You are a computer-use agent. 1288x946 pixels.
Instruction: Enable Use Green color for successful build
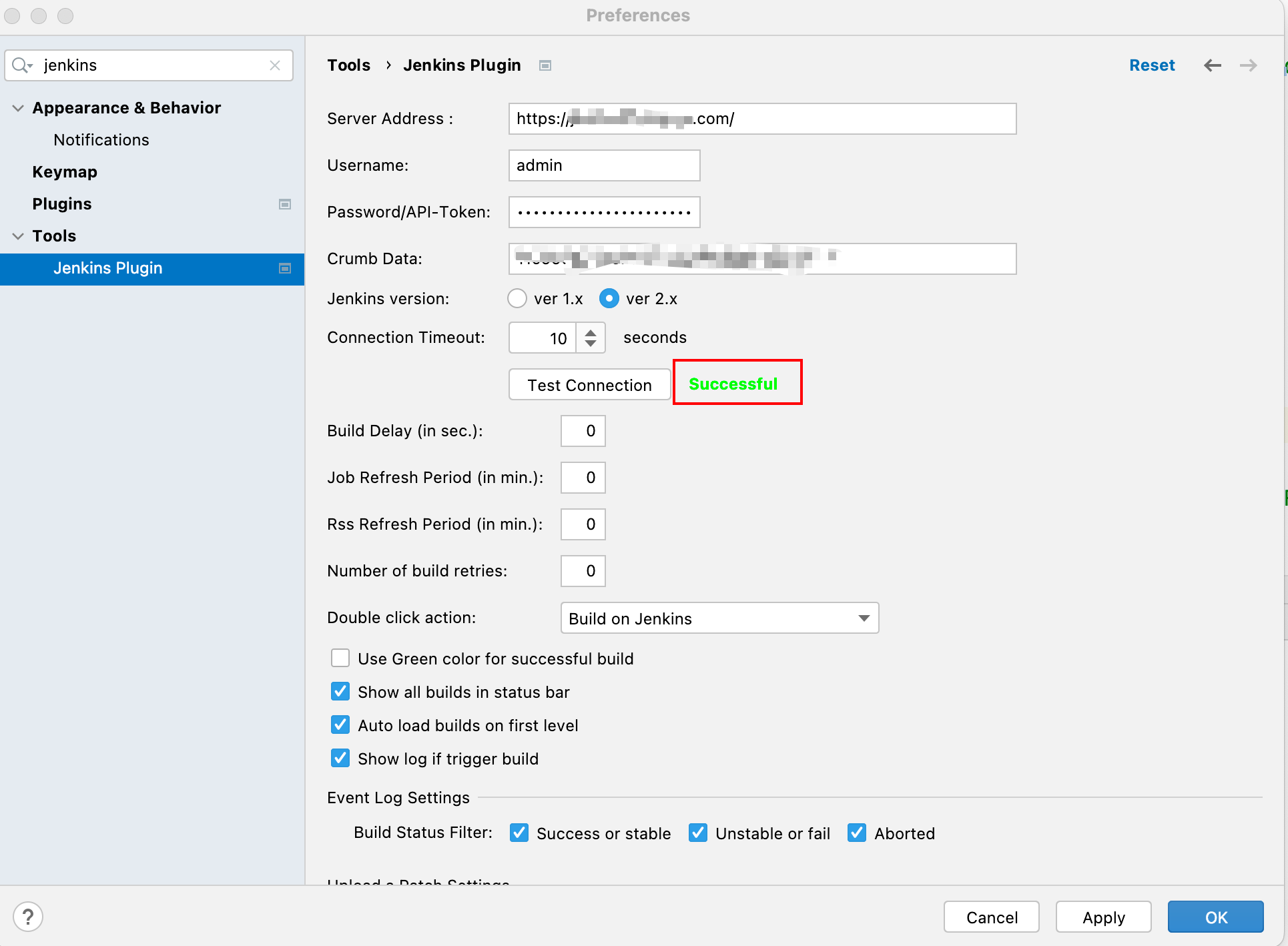pos(340,658)
